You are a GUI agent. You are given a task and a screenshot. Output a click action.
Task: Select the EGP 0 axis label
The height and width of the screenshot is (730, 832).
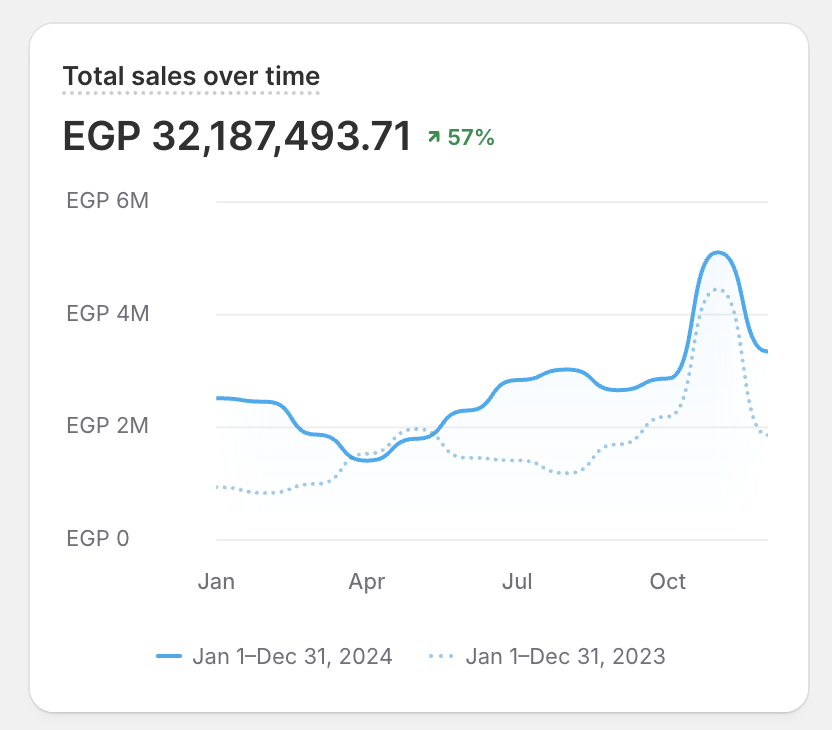coord(97,539)
